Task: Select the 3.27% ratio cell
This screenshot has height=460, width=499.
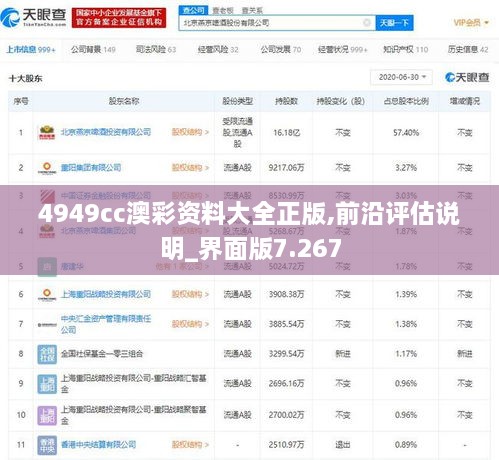Action: (x=406, y=167)
